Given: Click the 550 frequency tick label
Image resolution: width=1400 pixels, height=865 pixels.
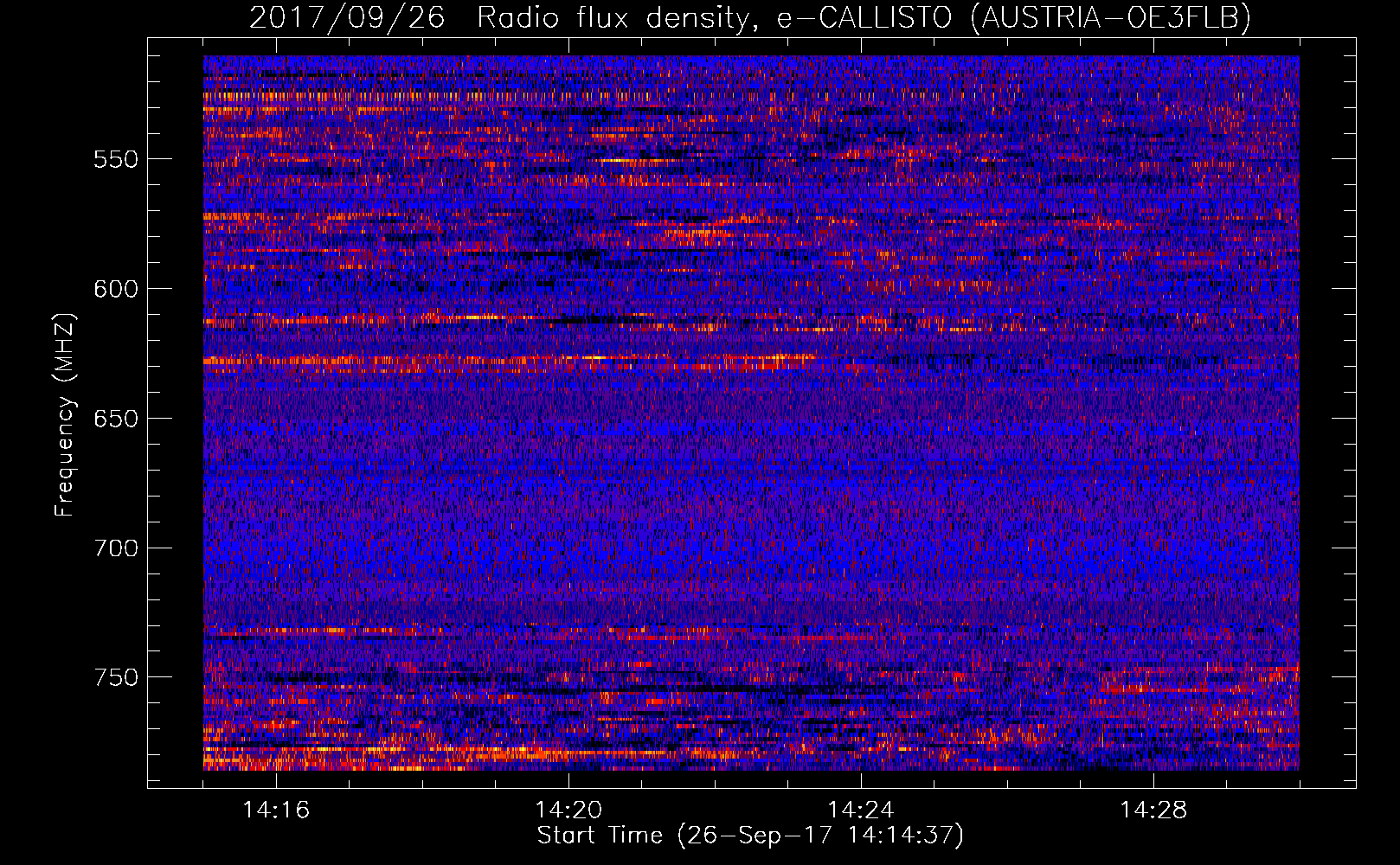Looking at the screenshot, I should pyautogui.click(x=116, y=159).
